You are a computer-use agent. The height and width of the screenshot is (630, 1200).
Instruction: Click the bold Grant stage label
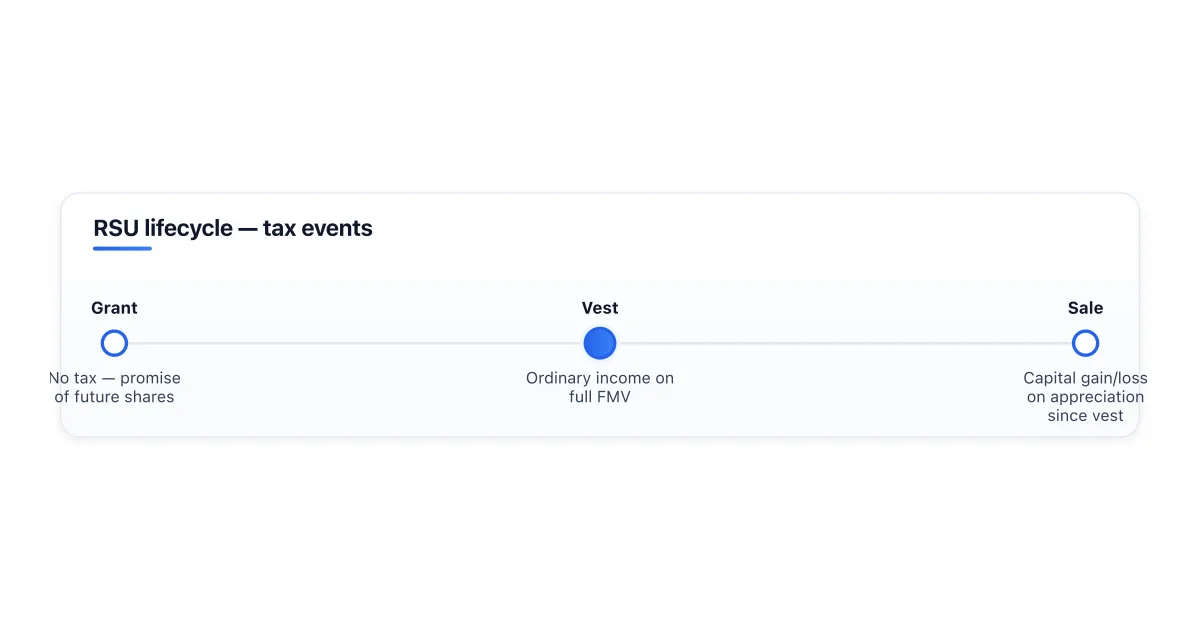point(114,308)
